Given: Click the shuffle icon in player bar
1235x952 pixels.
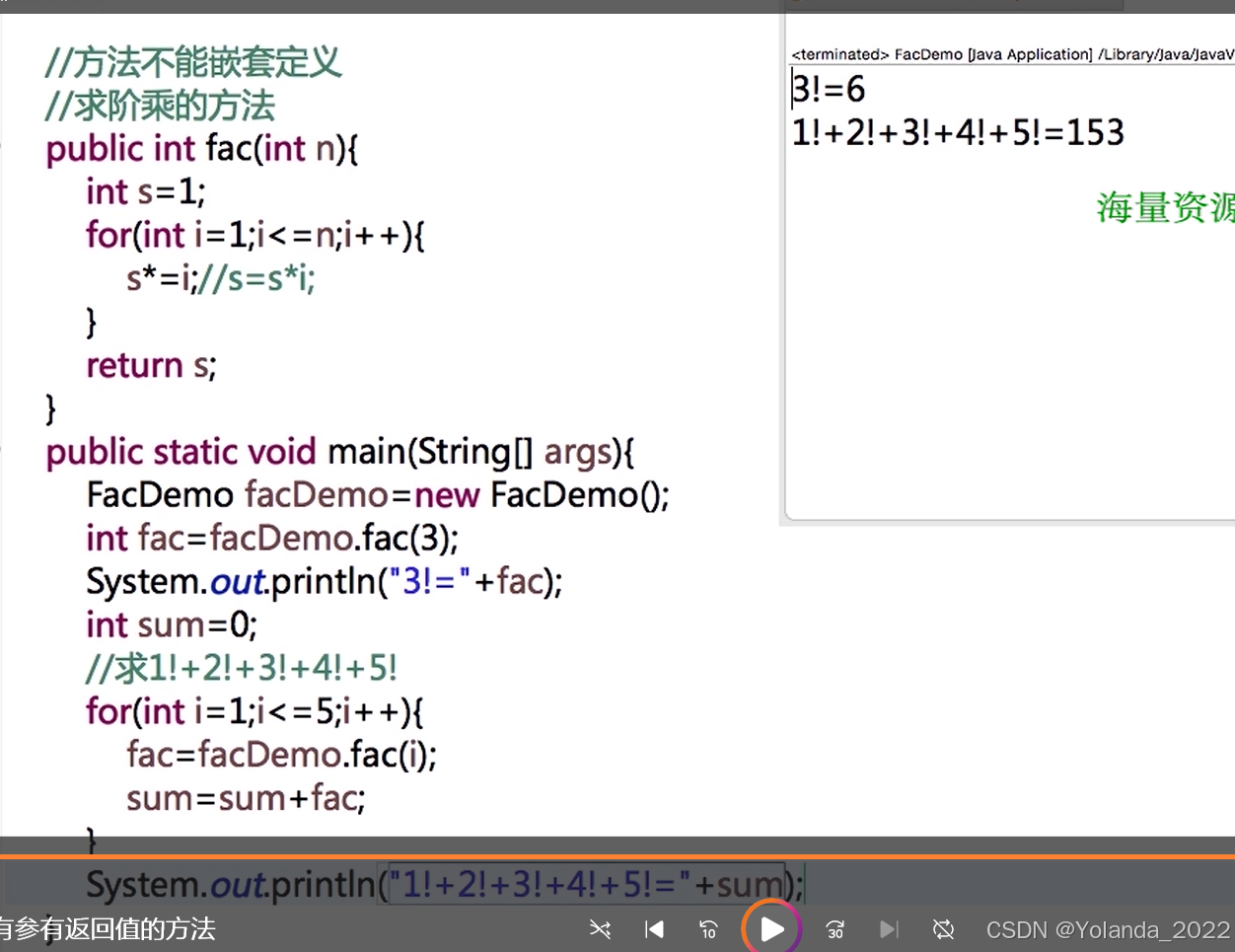Looking at the screenshot, I should pyautogui.click(x=600, y=929).
